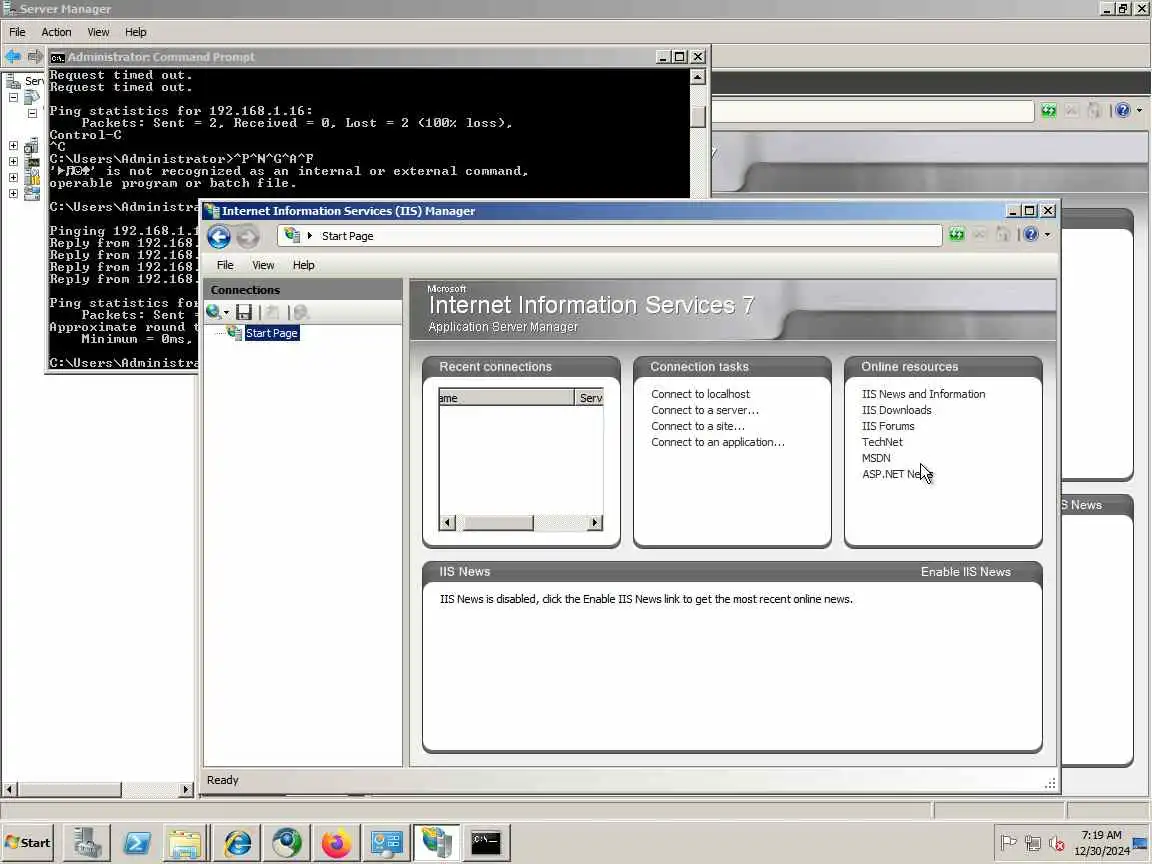Select Start Page in Connections tree
Image resolution: width=1152 pixels, height=864 pixels.
[x=272, y=334]
